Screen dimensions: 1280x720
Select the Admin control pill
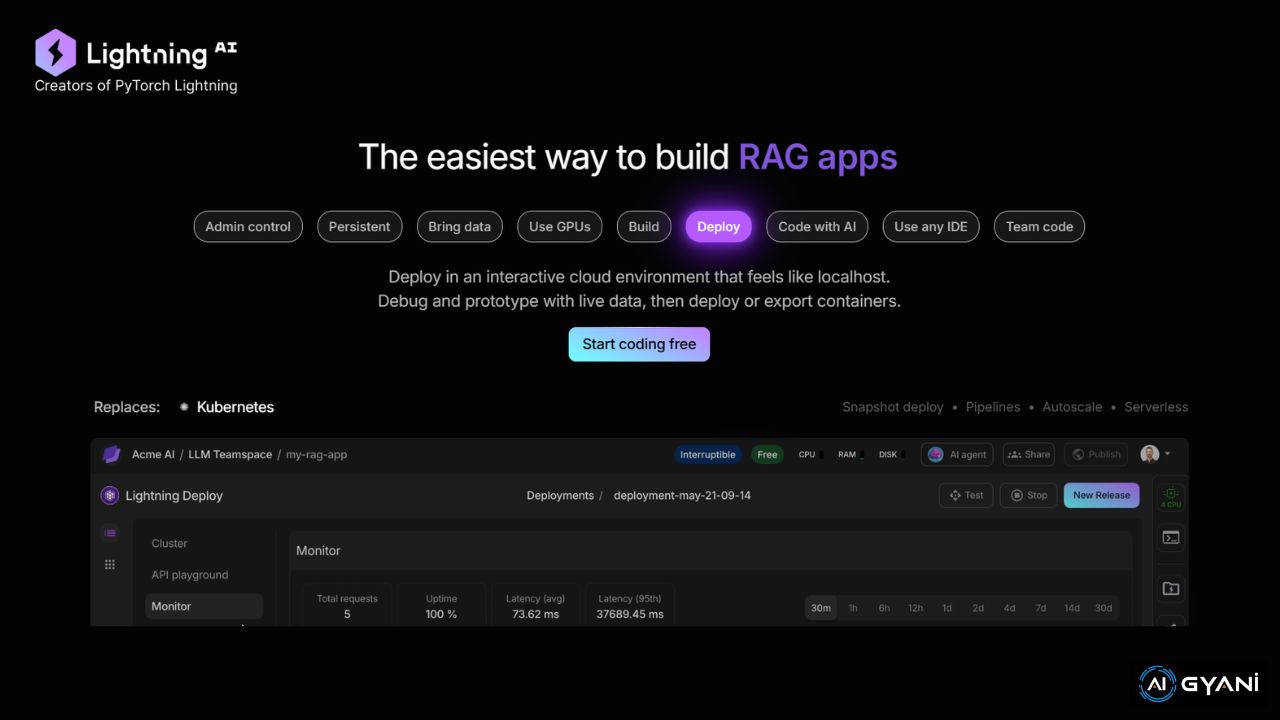pyautogui.click(x=248, y=226)
